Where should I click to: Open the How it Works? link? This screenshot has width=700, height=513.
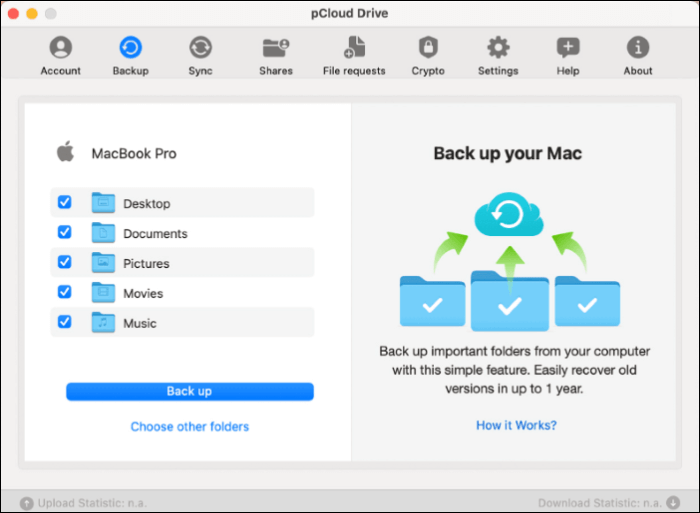point(516,425)
